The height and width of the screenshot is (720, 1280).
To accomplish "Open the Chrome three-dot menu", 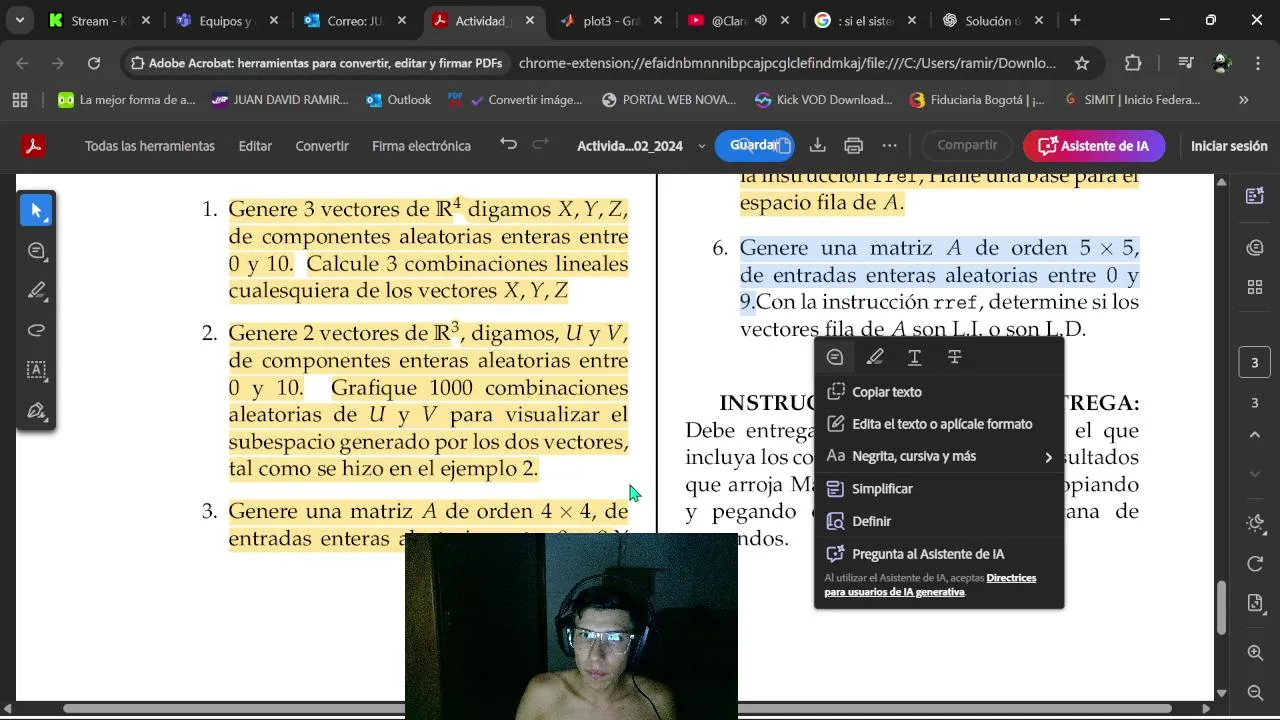I will click(x=1258, y=63).
